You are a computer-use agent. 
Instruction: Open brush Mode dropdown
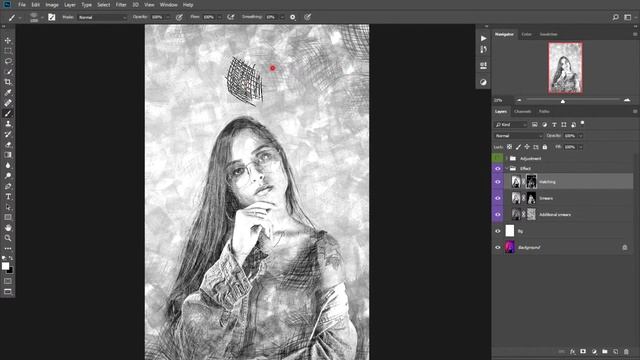click(x=102, y=17)
